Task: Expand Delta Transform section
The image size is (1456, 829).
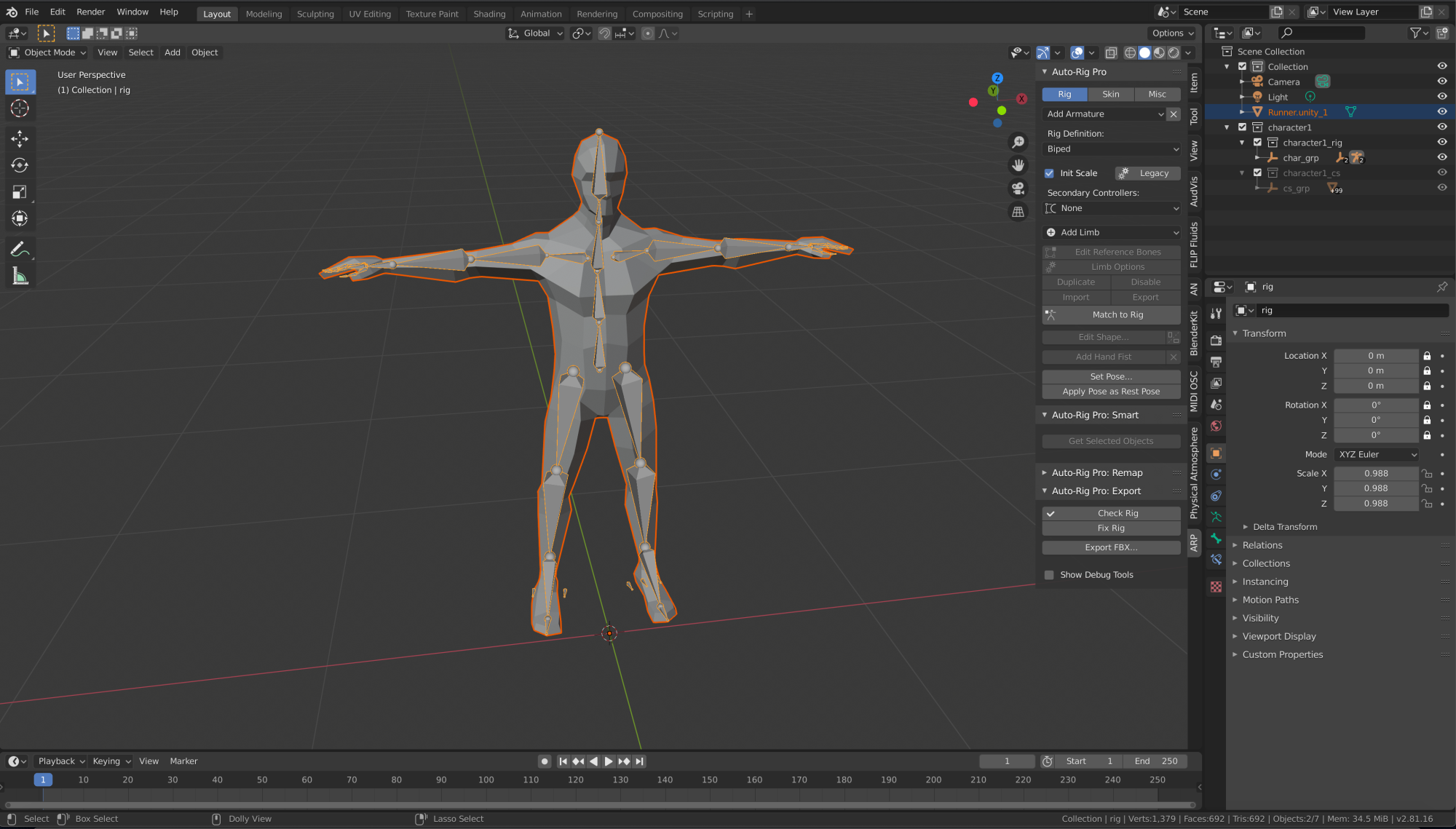Action: [1284, 527]
